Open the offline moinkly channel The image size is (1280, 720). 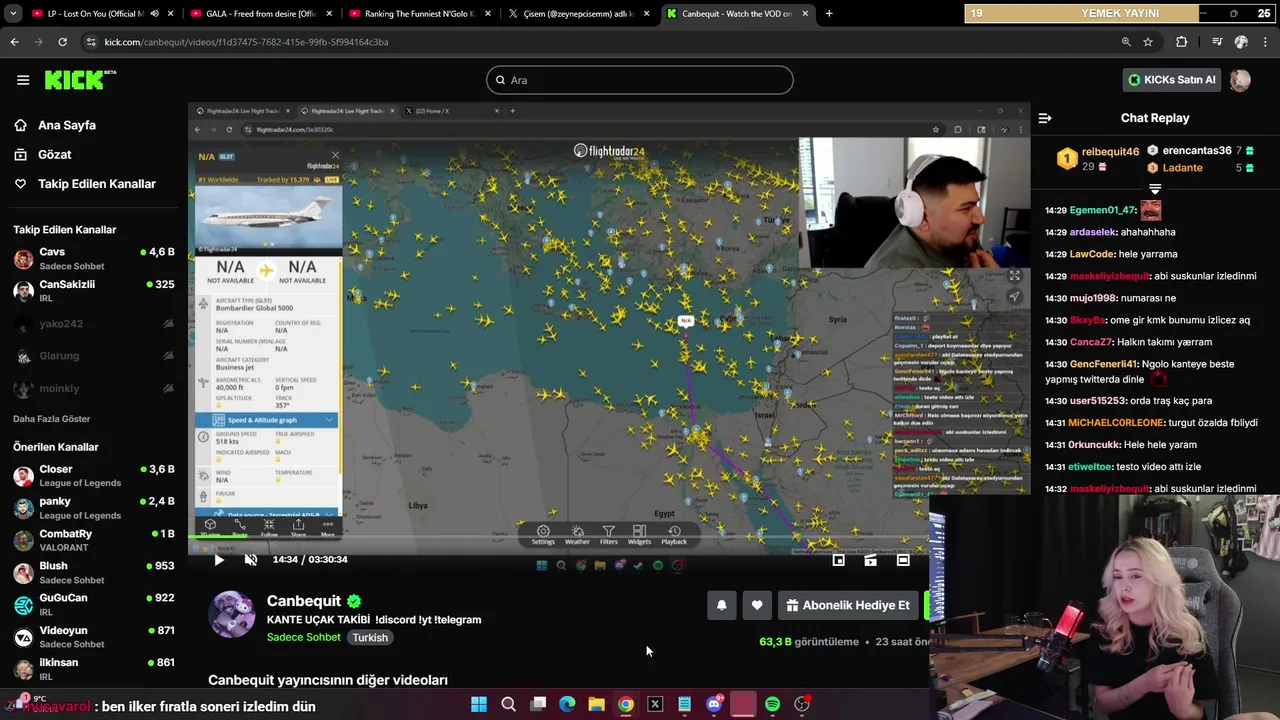pos(94,388)
